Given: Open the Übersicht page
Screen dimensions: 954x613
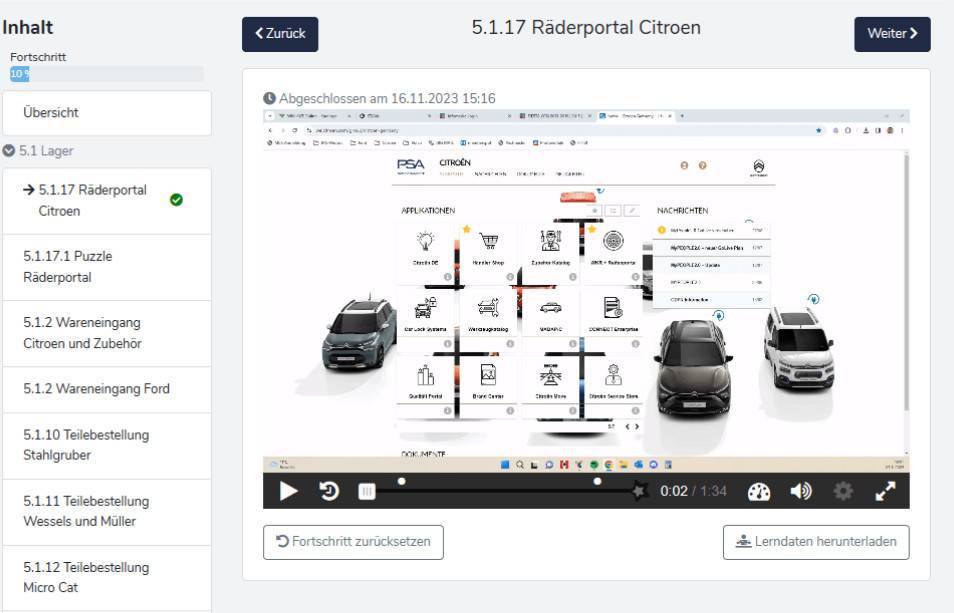Looking at the screenshot, I should pyautogui.click(x=106, y=113).
